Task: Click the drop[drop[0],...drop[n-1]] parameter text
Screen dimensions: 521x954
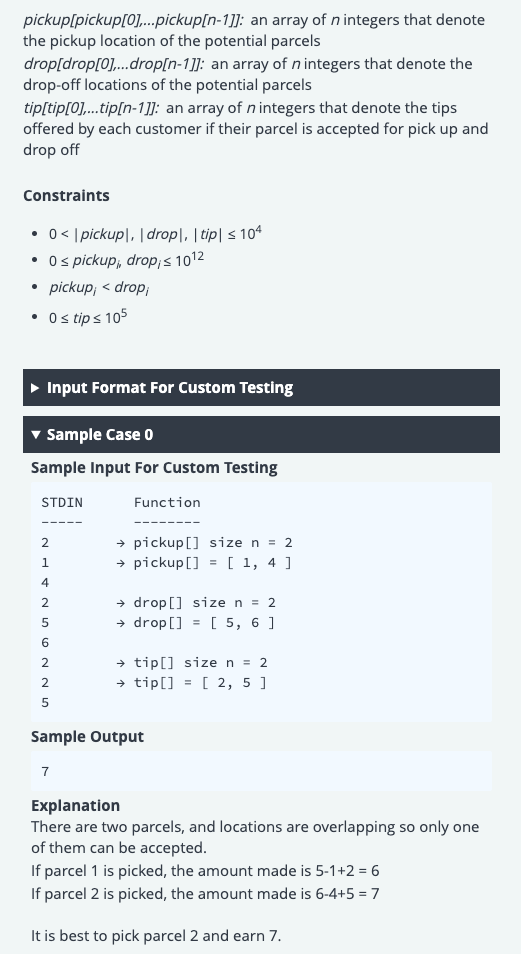Action: point(114,64)
